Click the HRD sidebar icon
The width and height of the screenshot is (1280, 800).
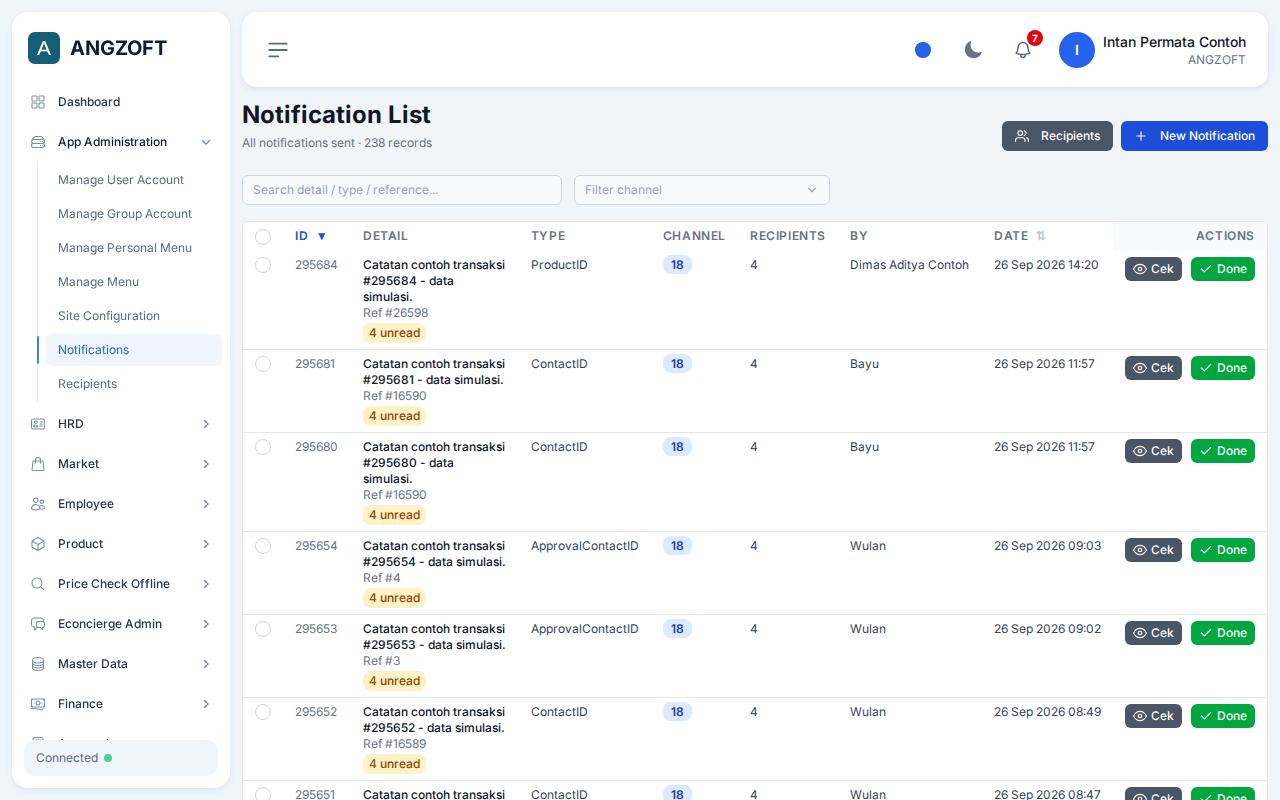coord(38,424)
